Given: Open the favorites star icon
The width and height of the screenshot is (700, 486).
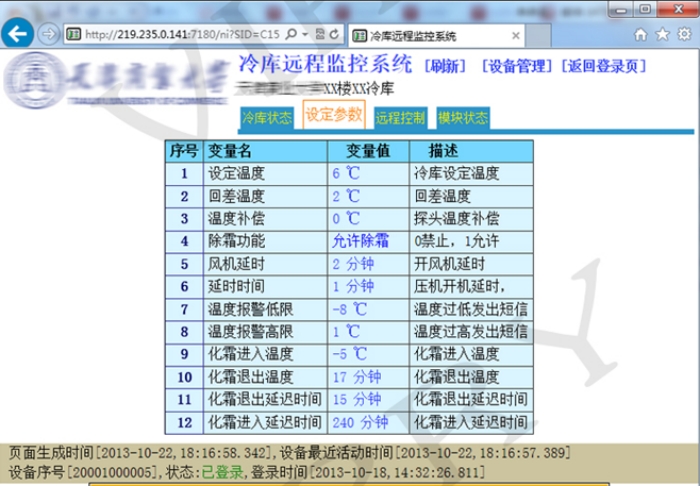Looking at the screenshot, I should [662, 35].
